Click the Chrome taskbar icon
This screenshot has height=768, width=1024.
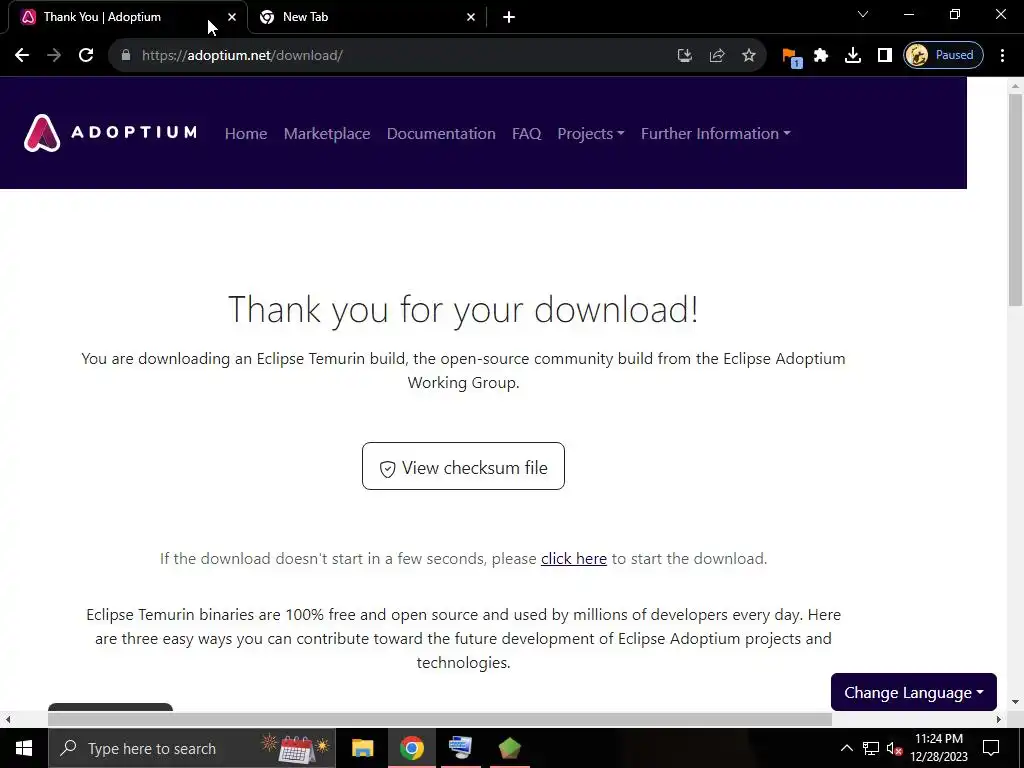pos(411,748)
